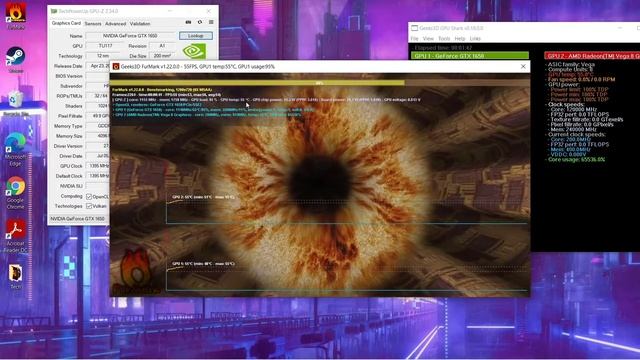Click the GPU-Z title bar app icon

point(53,11)
